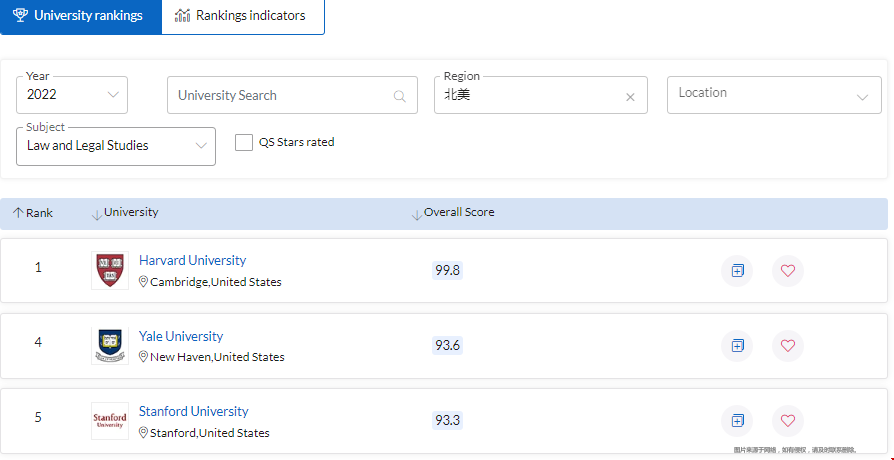
Task: Favorite Yale University with heart icon
Action: (787, 345)
